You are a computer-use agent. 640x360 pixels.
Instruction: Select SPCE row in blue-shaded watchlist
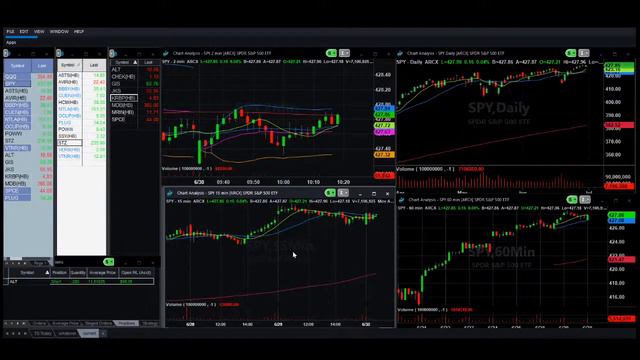point(28,191)
